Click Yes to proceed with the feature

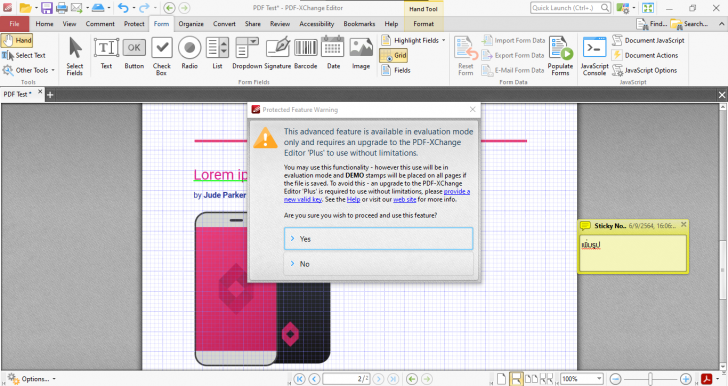378,239
